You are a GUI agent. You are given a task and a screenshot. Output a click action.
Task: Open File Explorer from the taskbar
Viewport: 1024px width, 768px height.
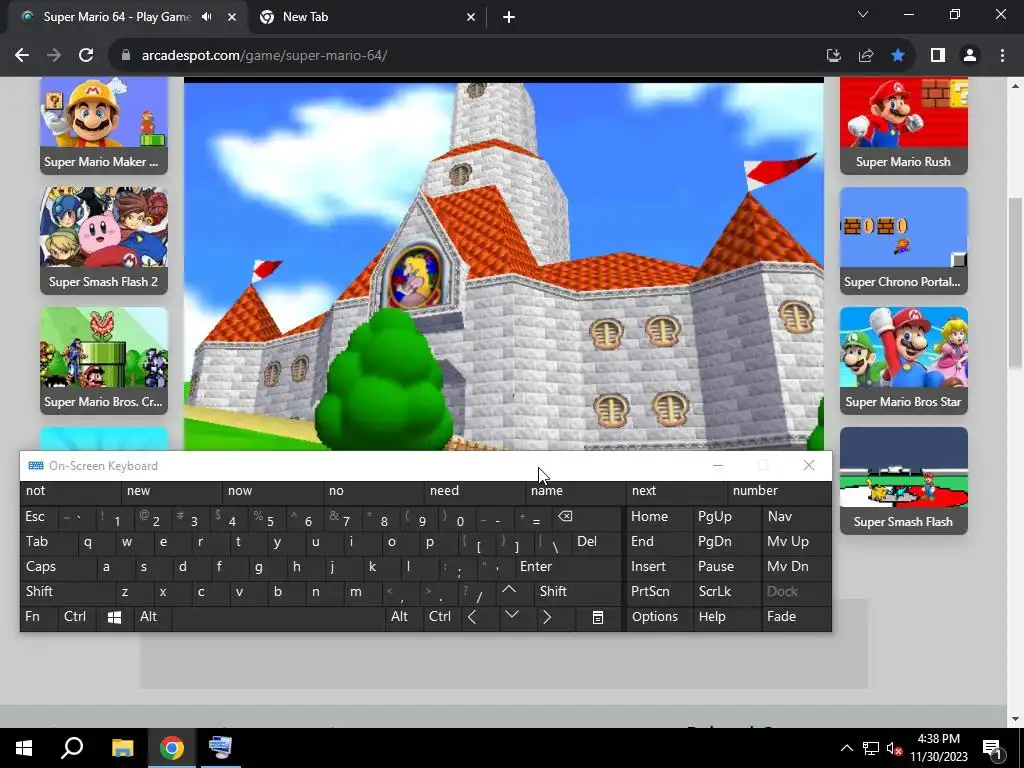coord(122,748)
